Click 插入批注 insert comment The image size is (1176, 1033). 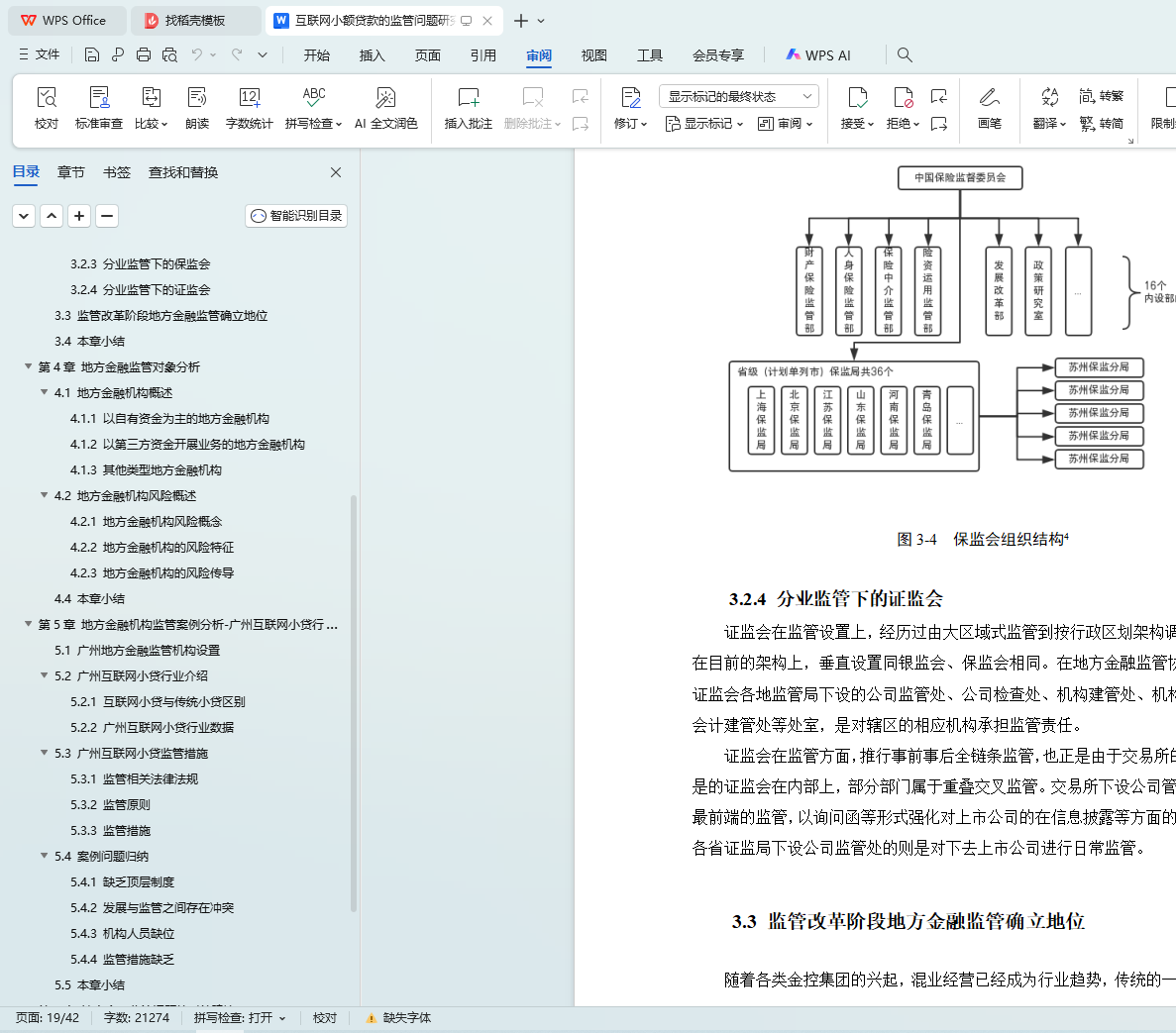click(x=468, y=108)
